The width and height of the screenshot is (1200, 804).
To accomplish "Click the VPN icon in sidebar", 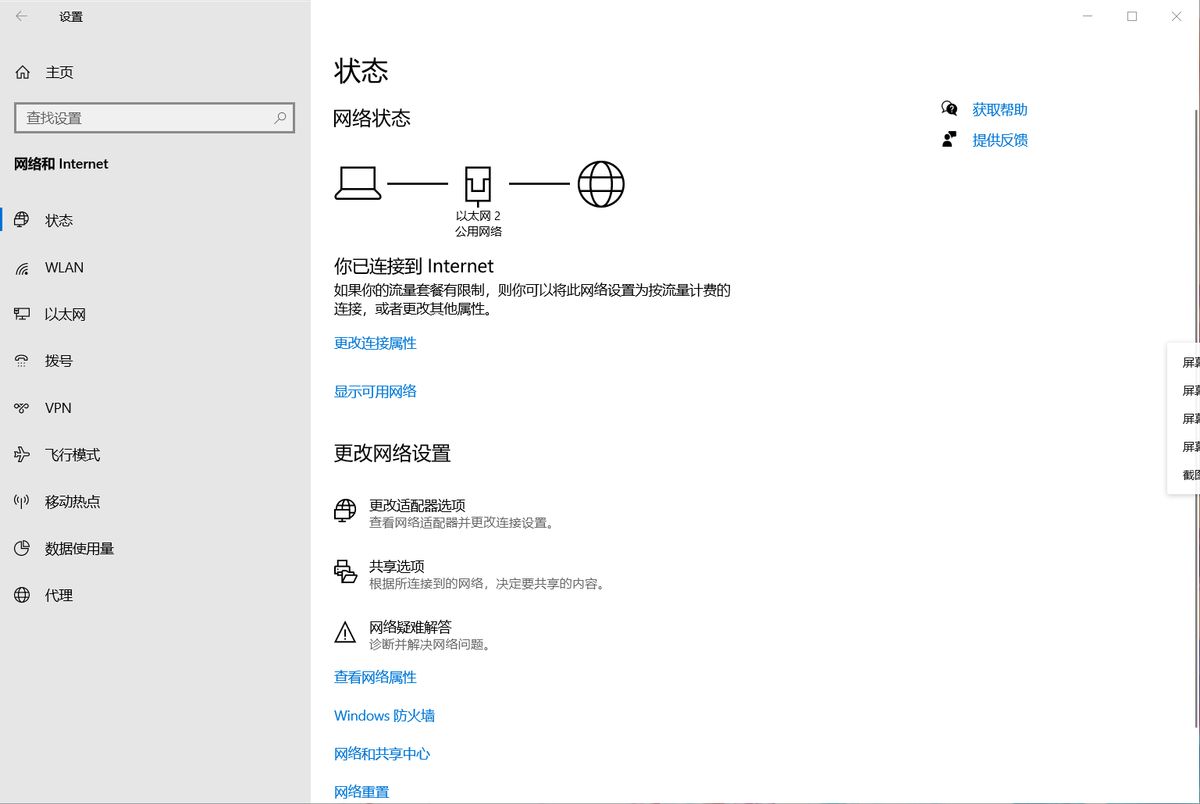I will pyautogui.click(x=22, y=408).
